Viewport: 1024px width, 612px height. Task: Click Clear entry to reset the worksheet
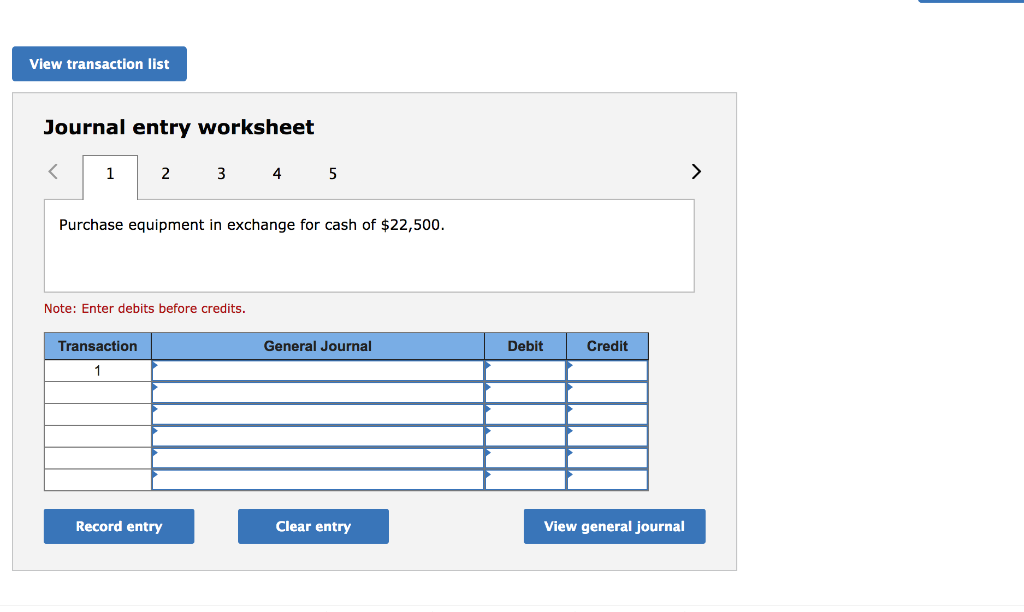tap(313, 526)
